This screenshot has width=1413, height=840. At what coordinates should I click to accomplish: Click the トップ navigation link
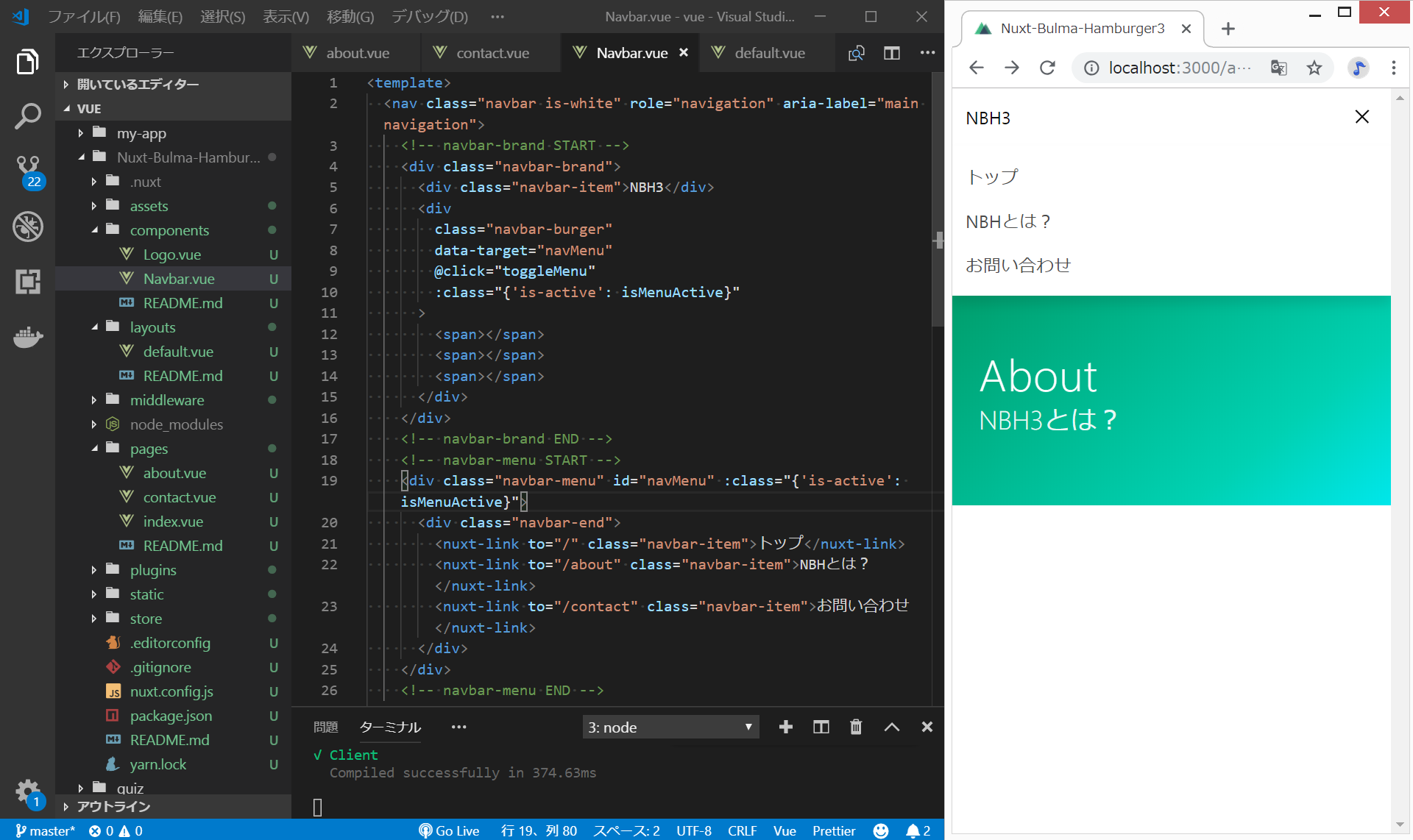coord(992,177)
